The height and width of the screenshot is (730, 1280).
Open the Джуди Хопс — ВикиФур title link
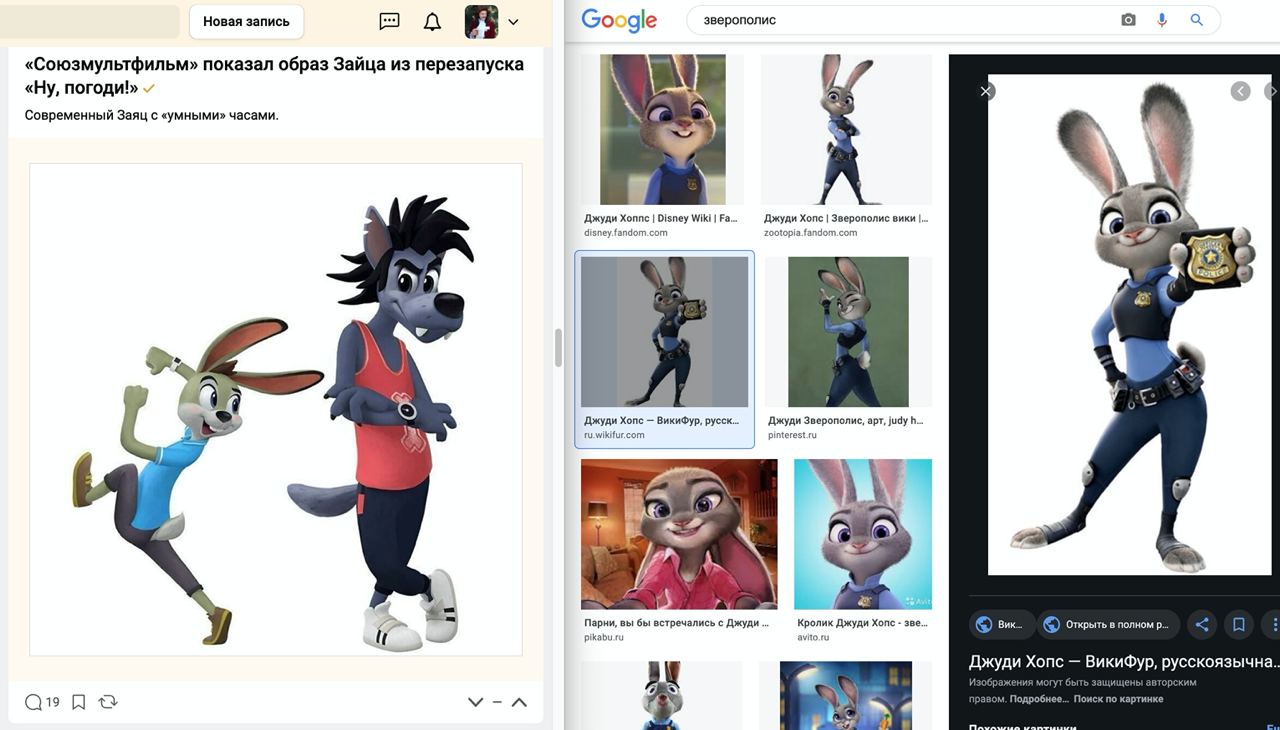tap(1124, 661)
